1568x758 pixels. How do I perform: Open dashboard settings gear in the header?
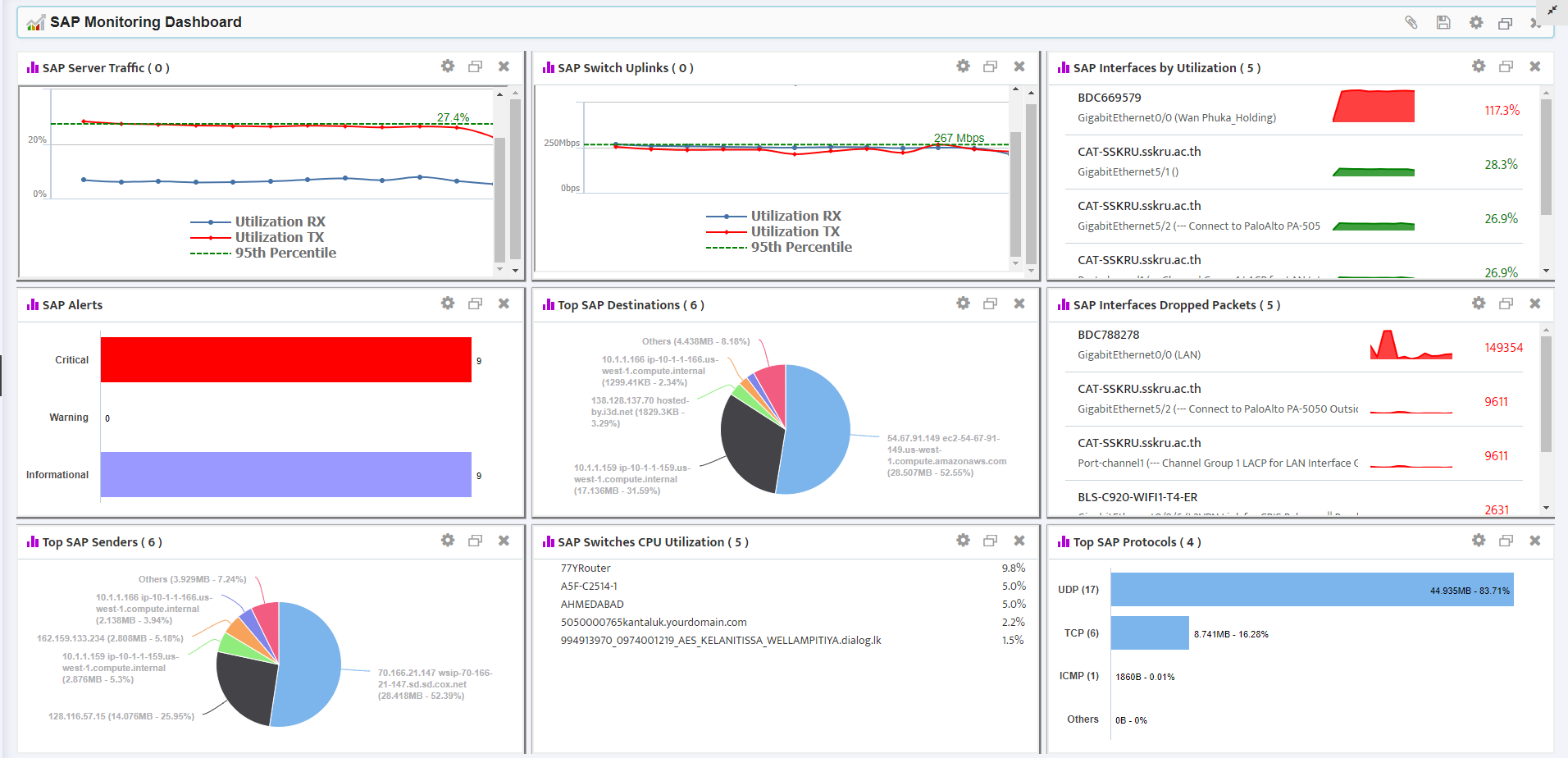[1476, 22]
